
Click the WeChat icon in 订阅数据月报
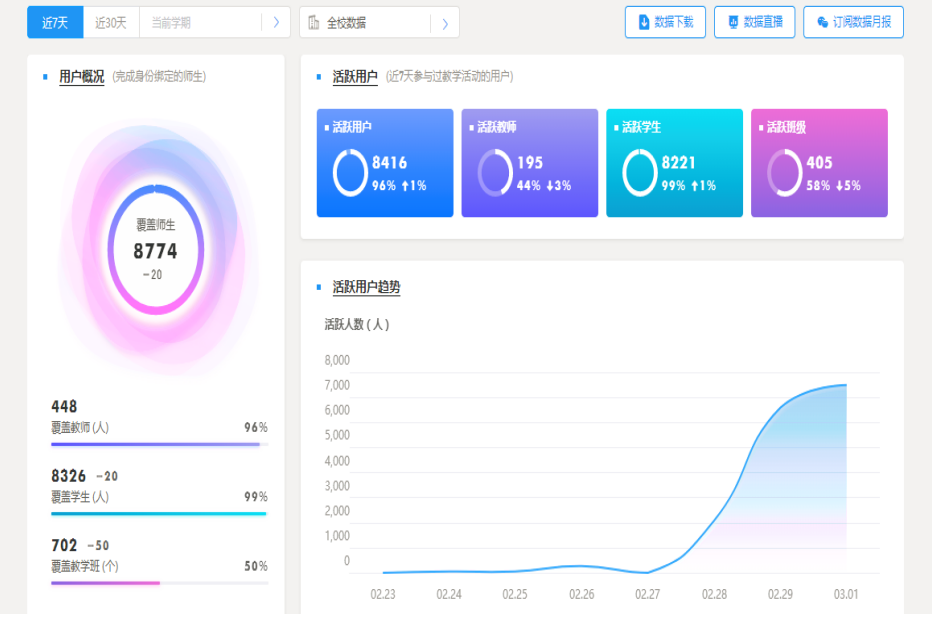(x=822, y=22)
